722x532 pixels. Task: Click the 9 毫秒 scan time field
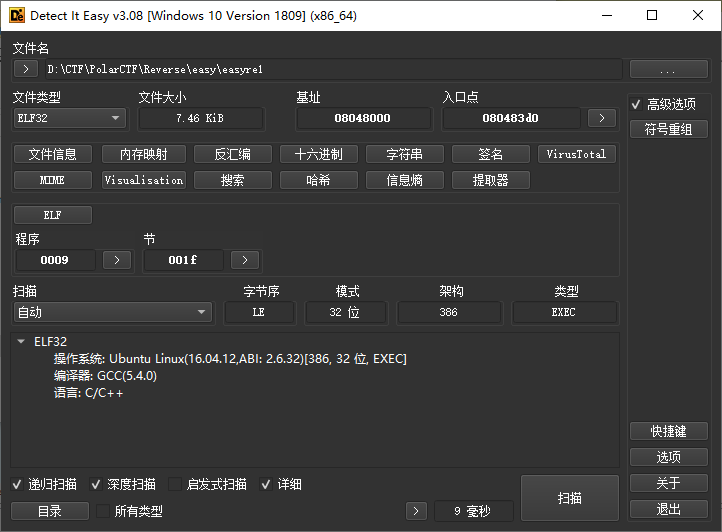473,511
